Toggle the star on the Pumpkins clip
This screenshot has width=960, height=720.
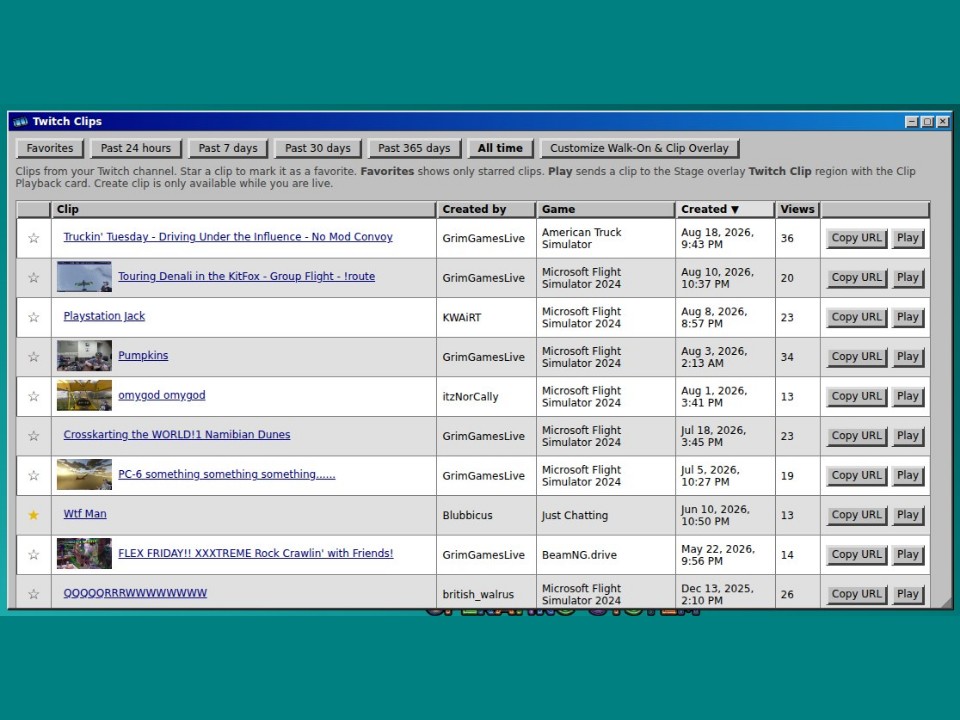coord(34,357)
